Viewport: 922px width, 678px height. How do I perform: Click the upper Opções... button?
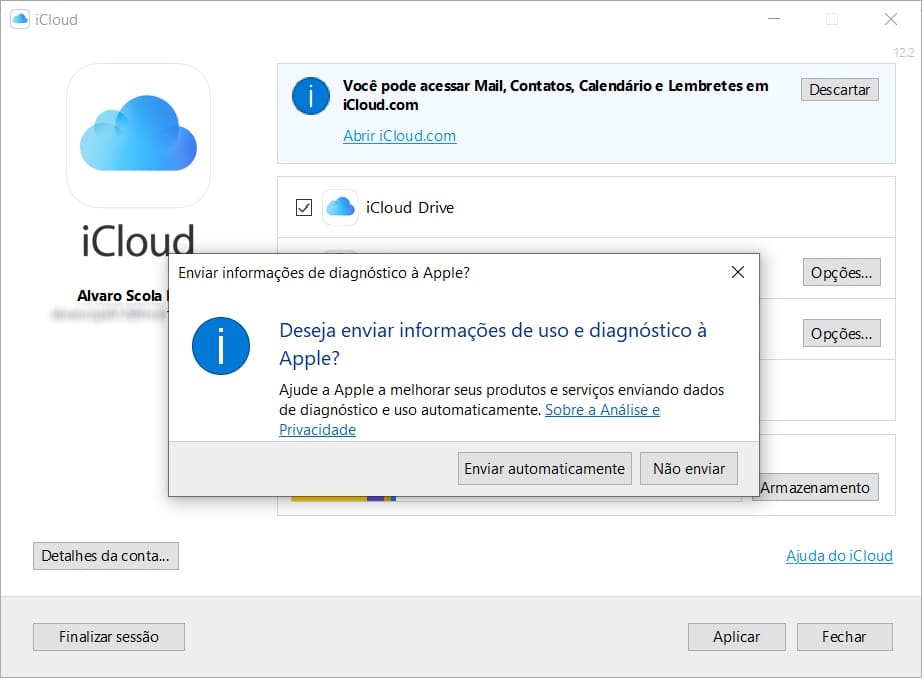click(x=841, y=272)
